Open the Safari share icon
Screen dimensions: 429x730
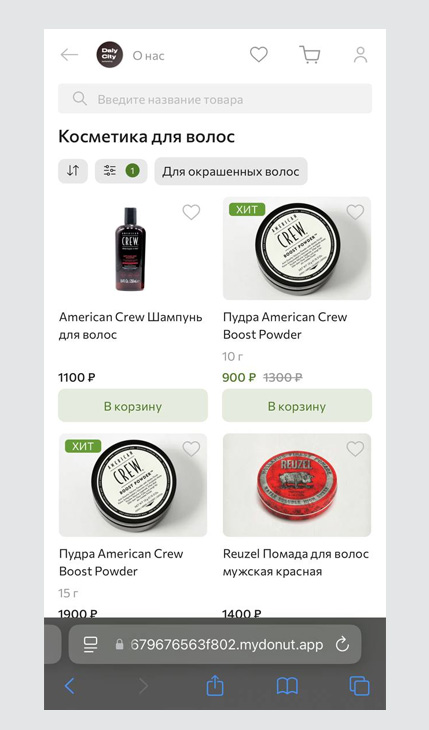pyautogui.click(x=215, y=686)
